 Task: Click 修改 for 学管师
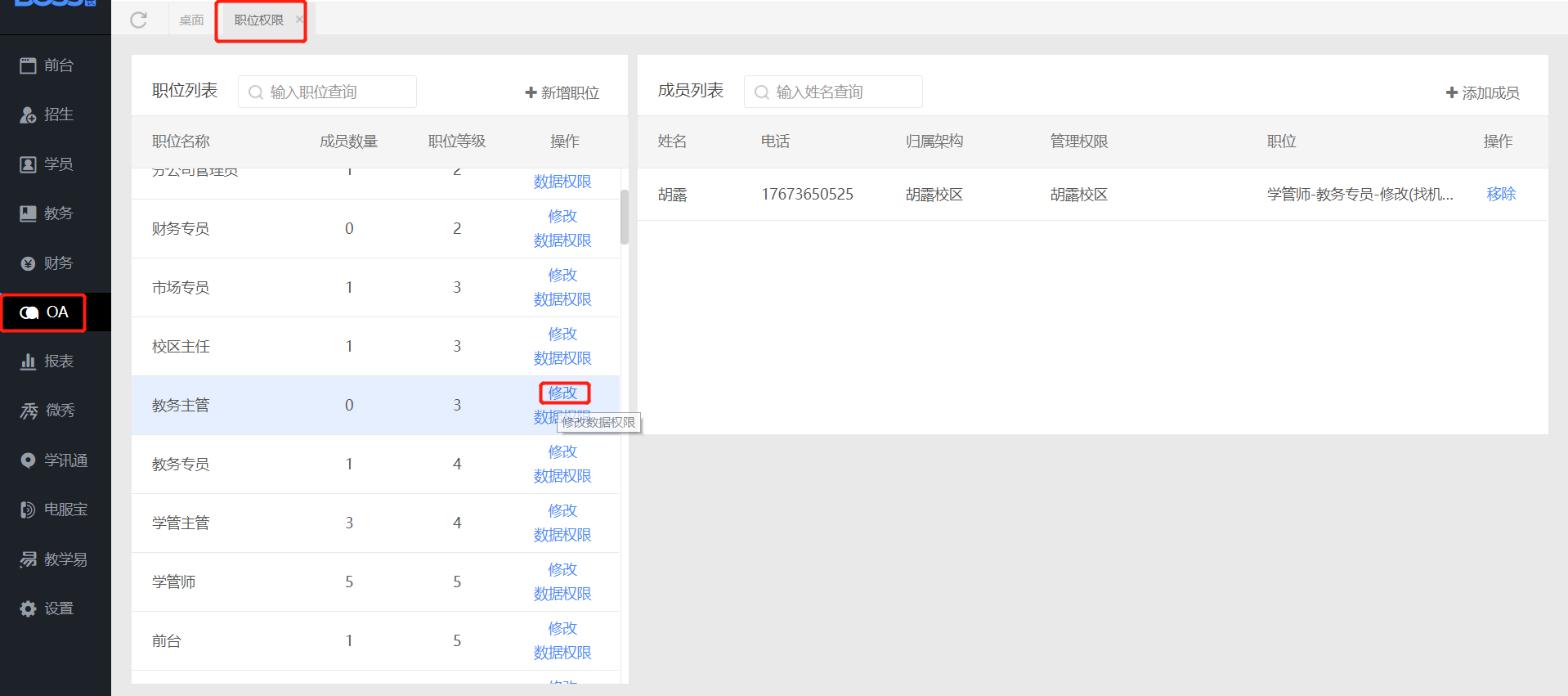pos(562,569)
